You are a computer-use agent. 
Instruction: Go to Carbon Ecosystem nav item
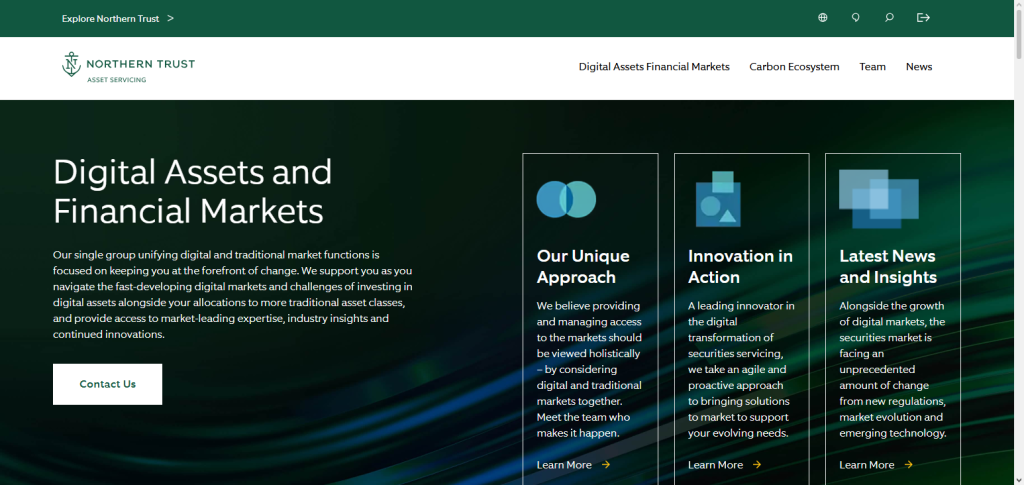click(x=794, y=67)
